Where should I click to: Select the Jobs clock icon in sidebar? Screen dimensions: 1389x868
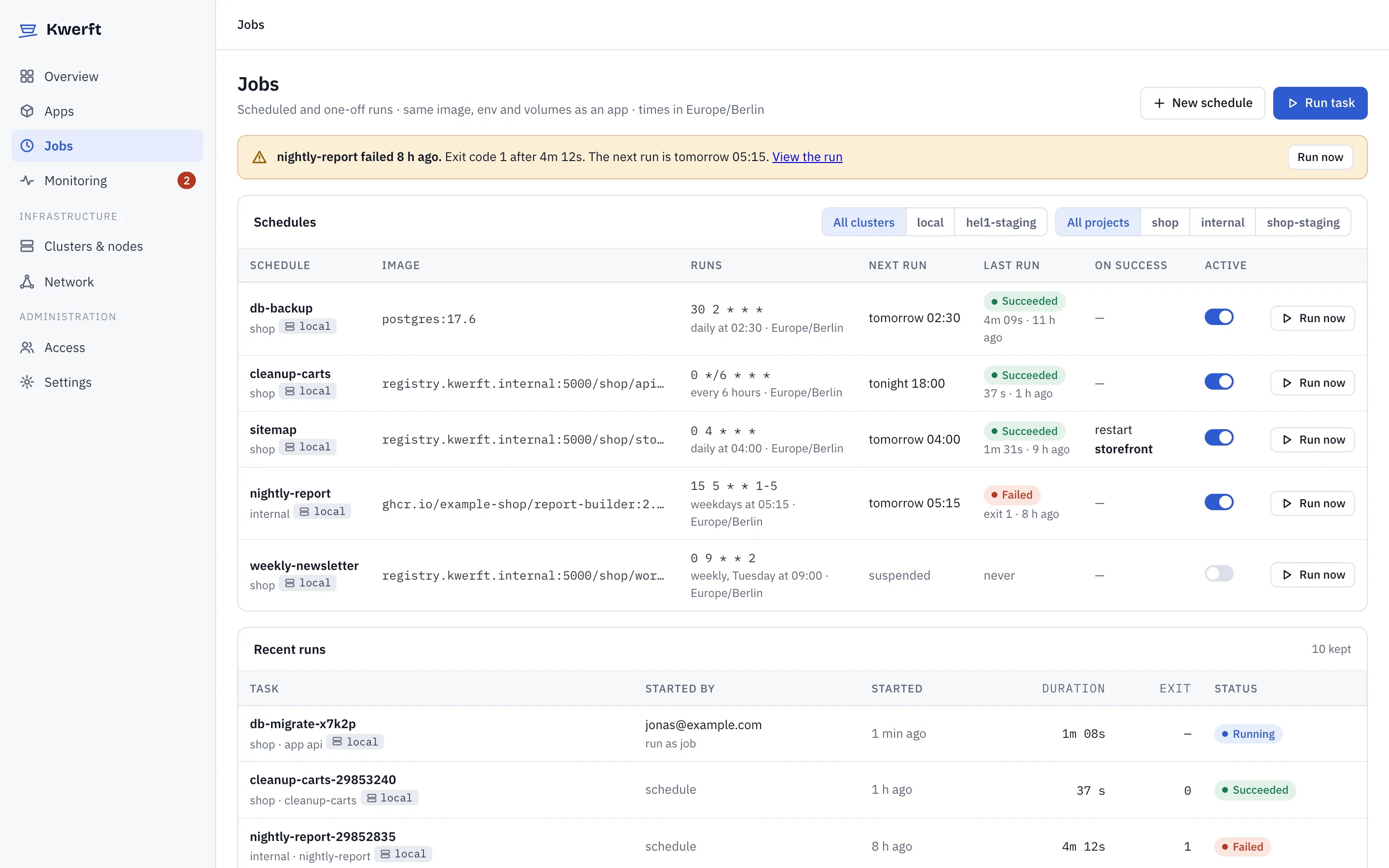pos(27,146)
